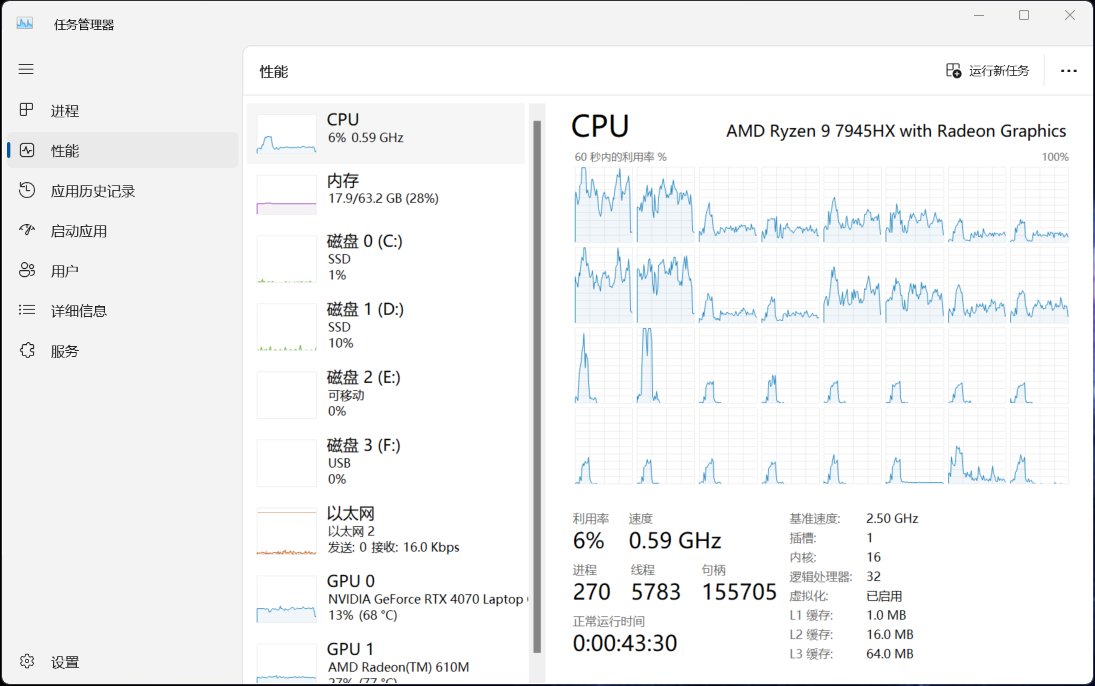Select 磁盘 0 (C:) resource entry

tap(386, 258)
